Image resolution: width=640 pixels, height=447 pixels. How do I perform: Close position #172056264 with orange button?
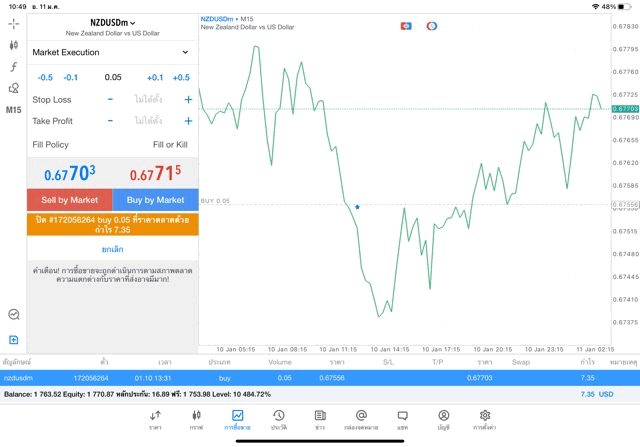coord(113,225)
